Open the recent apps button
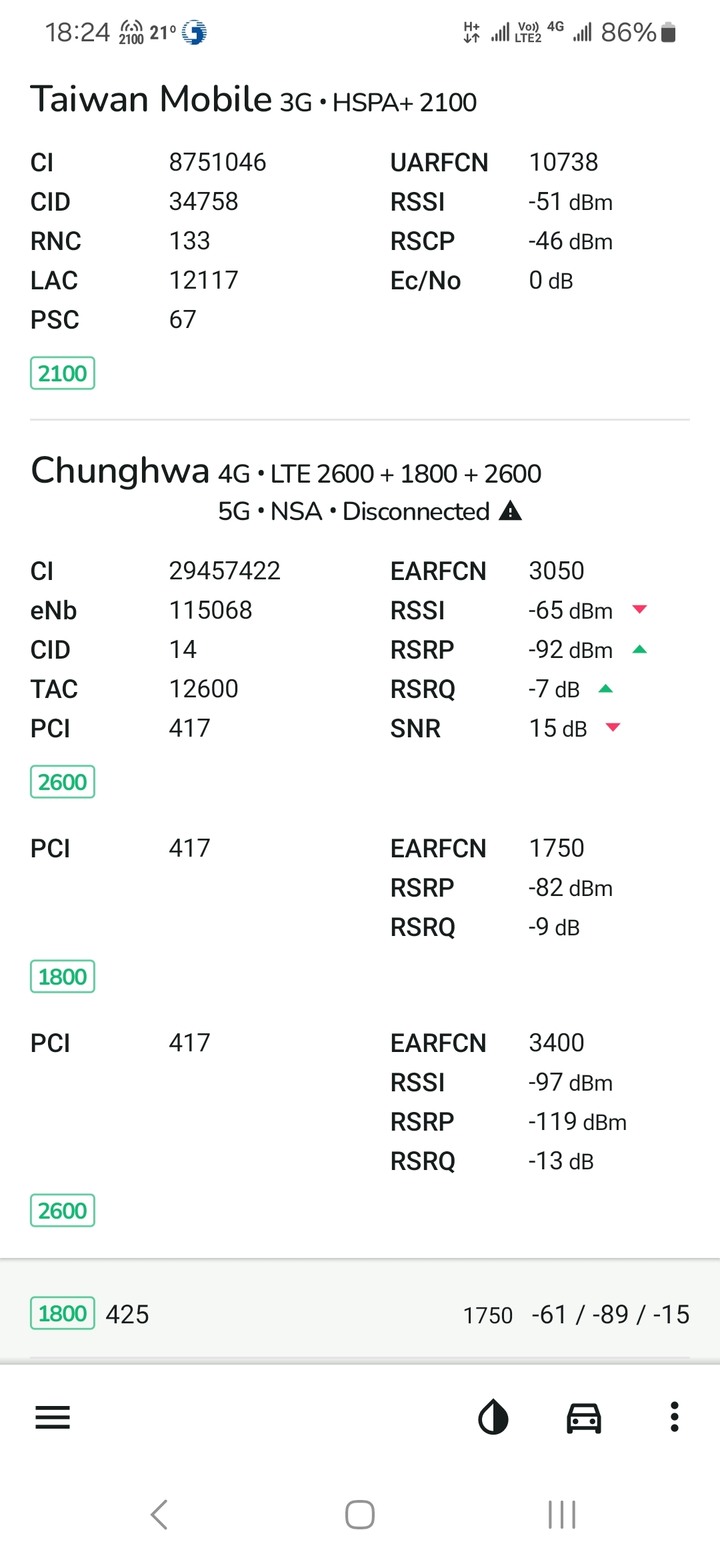This screenshot has height=1560, width=720. point(562,1514)
